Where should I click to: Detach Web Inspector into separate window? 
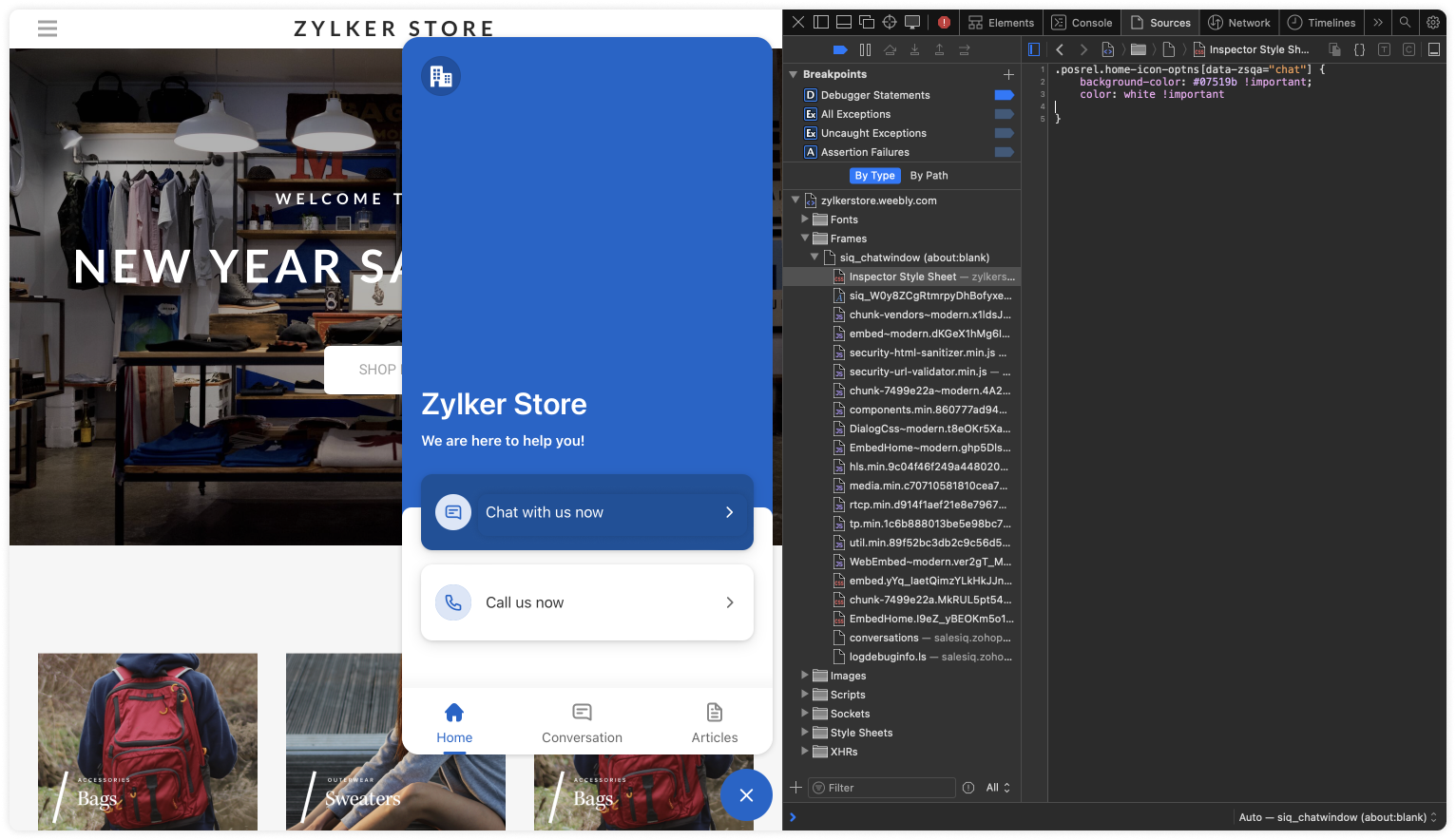[x=867, y=22]
